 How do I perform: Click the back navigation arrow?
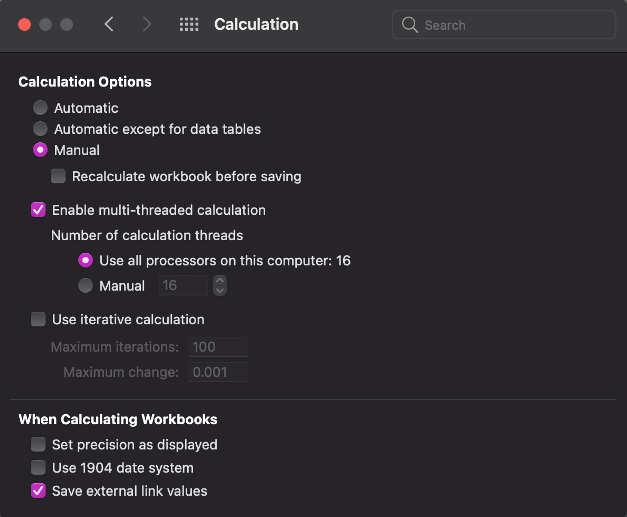[109, 25]
